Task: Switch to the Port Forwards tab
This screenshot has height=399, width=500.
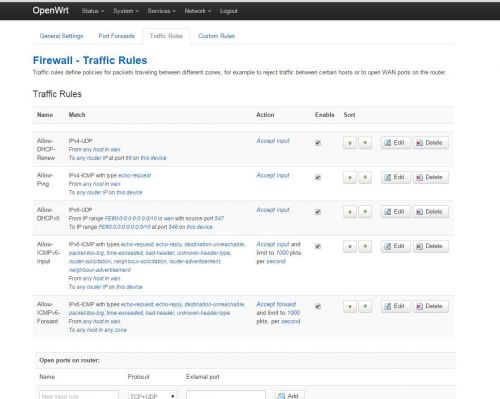Action: [116, 36]
